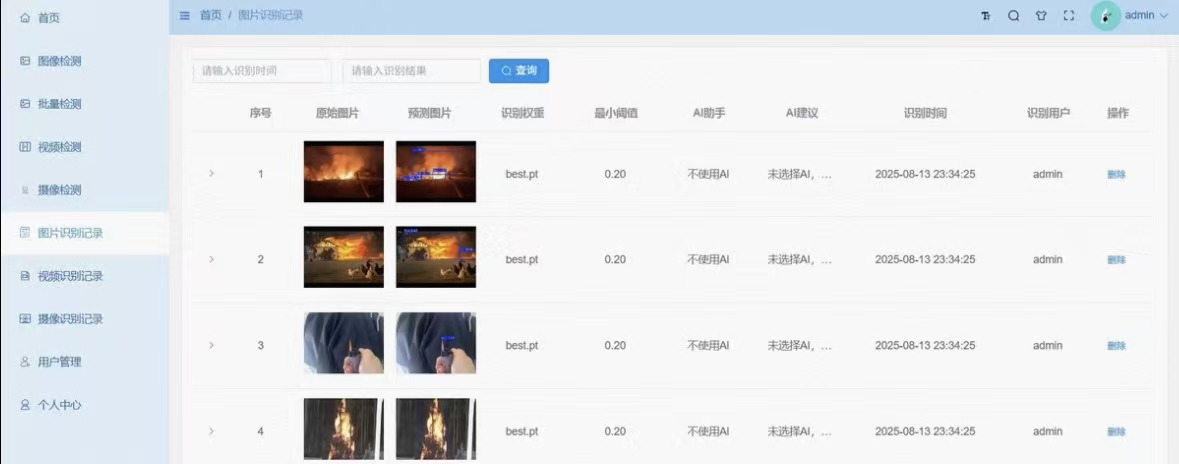Click the blue 查询 button
1179x464 pixels.
(x=519, y=71)
